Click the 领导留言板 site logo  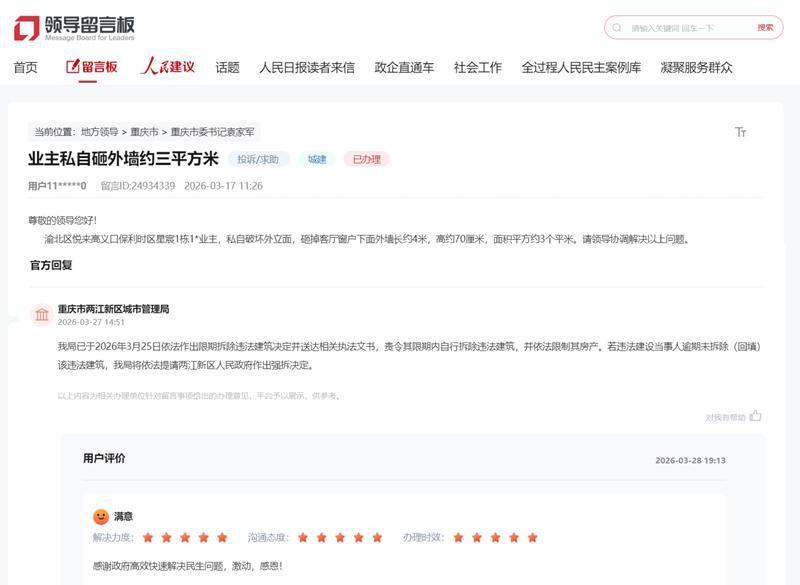coord(74,27)
